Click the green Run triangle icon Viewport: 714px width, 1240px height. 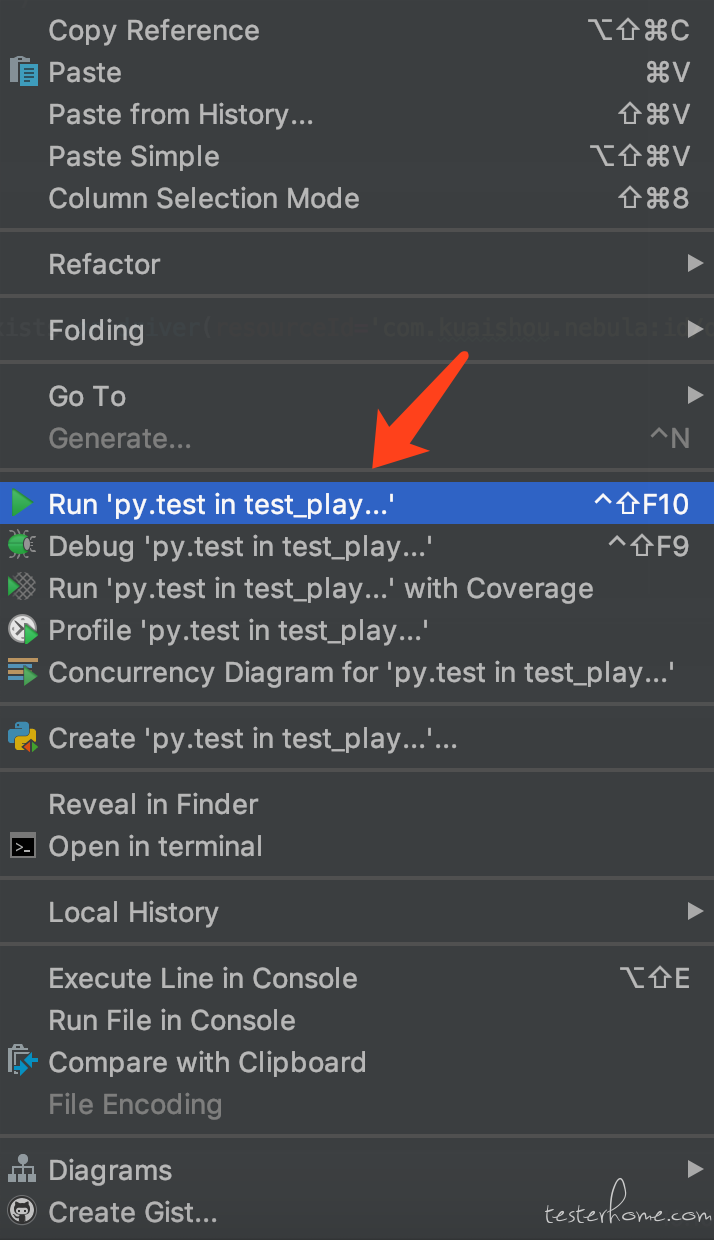tap(22, 504)
